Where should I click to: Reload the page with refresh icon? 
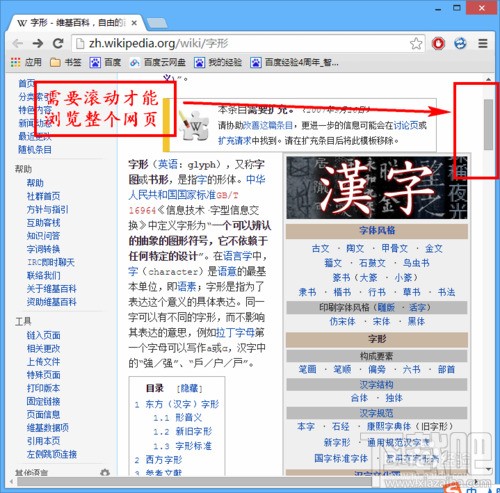[x=58, y=43]
